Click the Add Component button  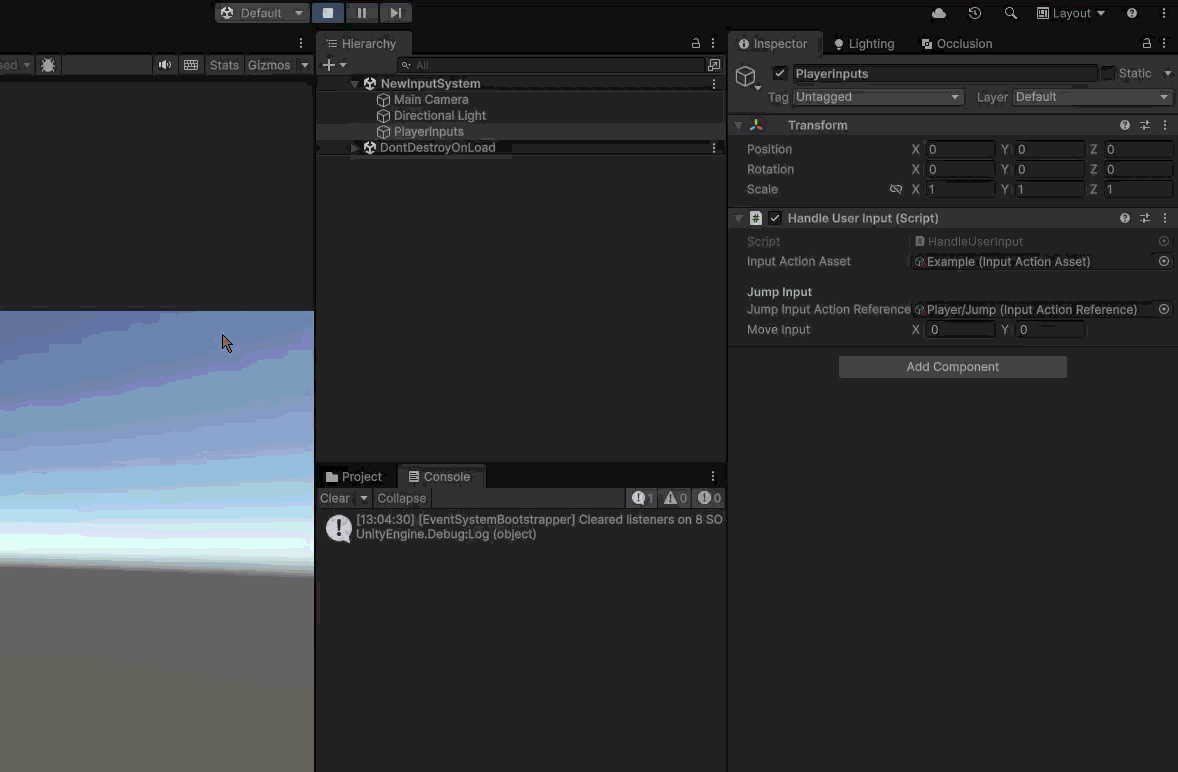(x=953, y=366)
